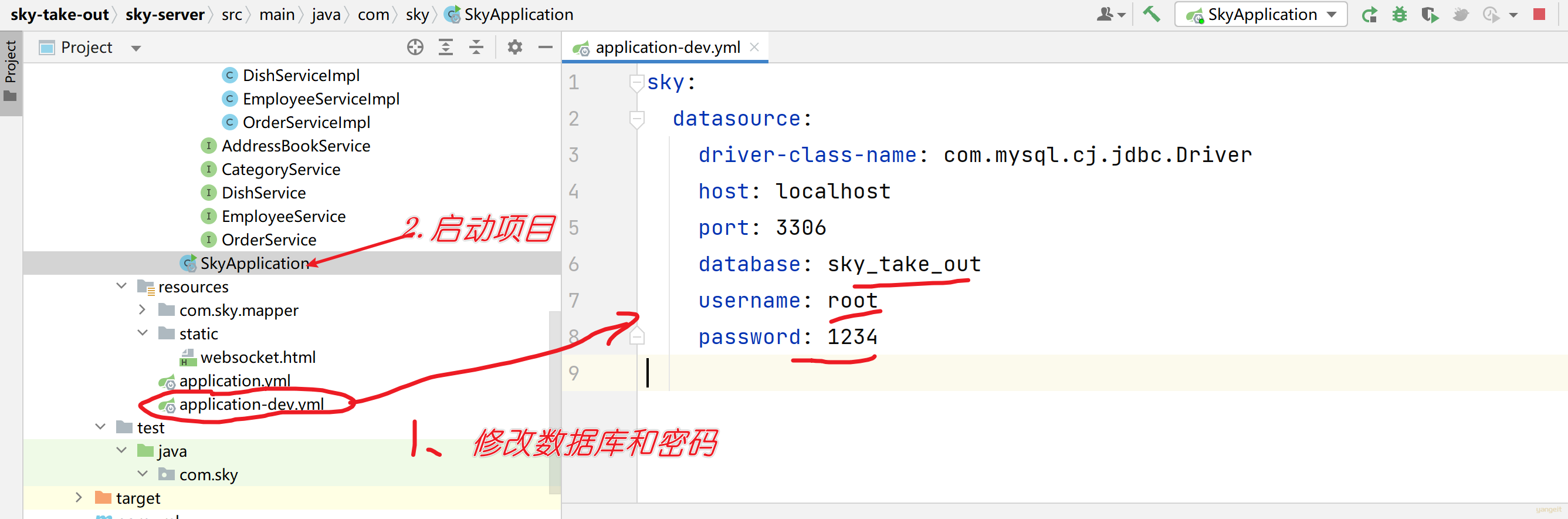Select SkyApplication main class in tree

click(255, 263)
